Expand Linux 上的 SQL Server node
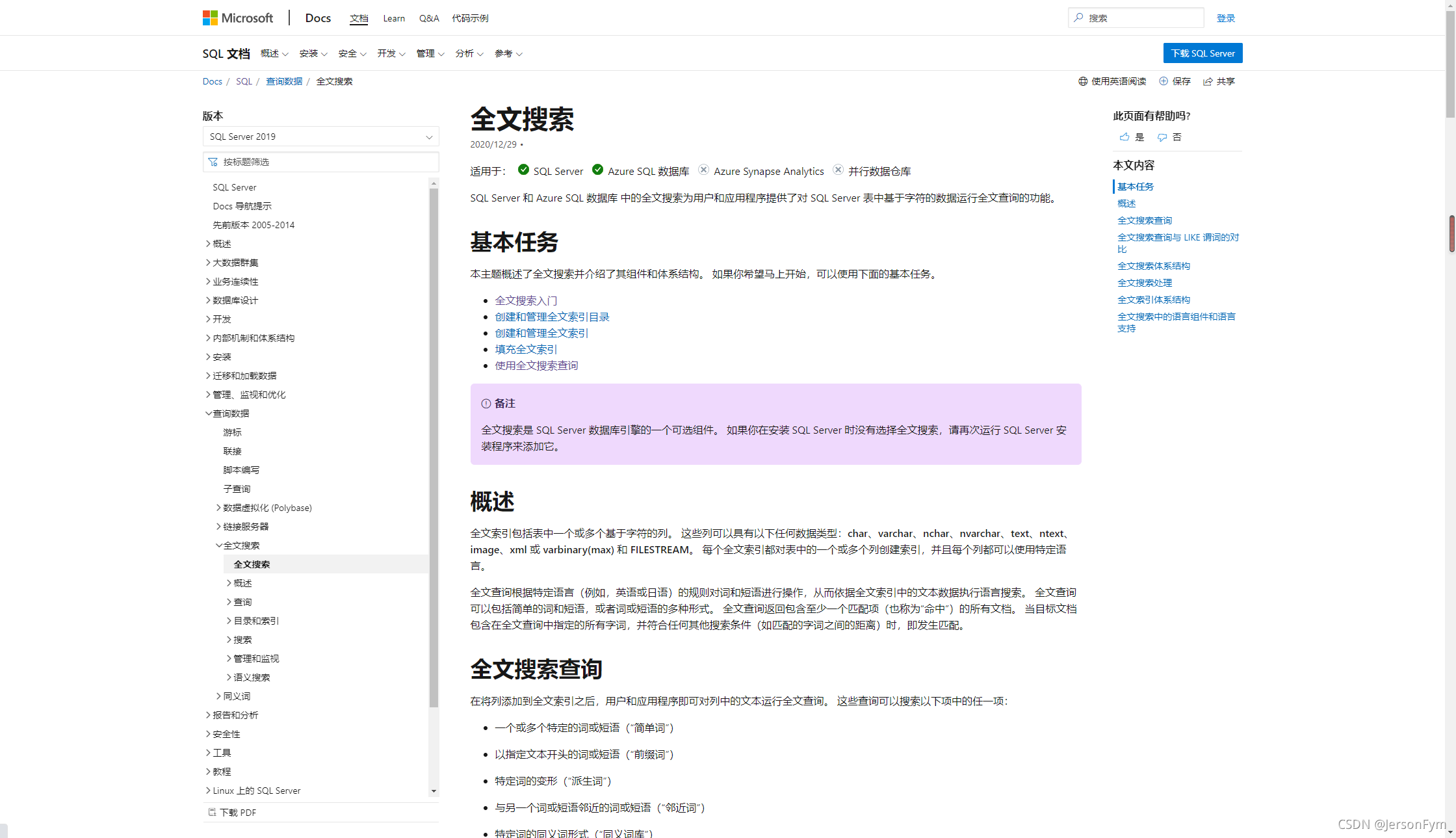1456x838 pixels. 208,791
